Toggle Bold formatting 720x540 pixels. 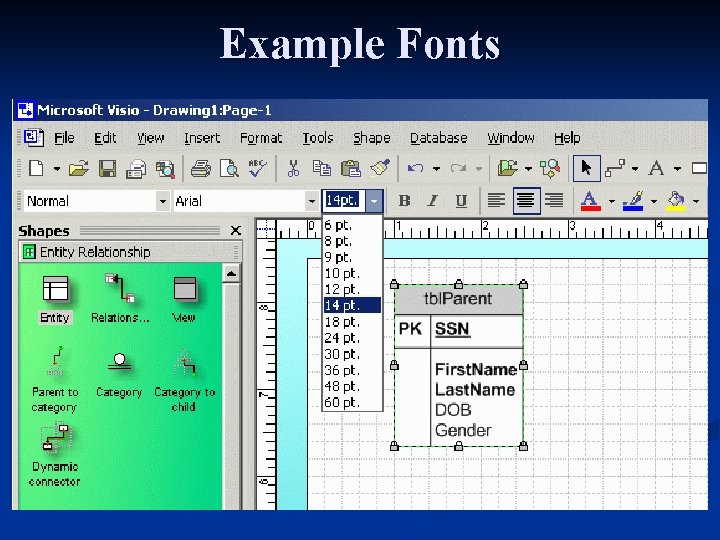point(404,201)
